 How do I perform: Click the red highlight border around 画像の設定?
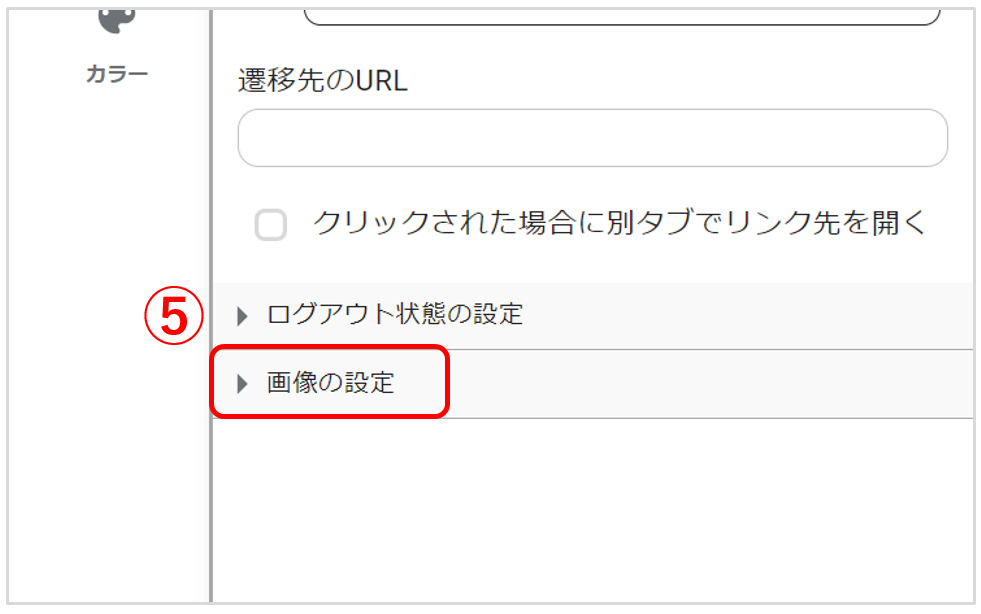(x=330, y=346)
